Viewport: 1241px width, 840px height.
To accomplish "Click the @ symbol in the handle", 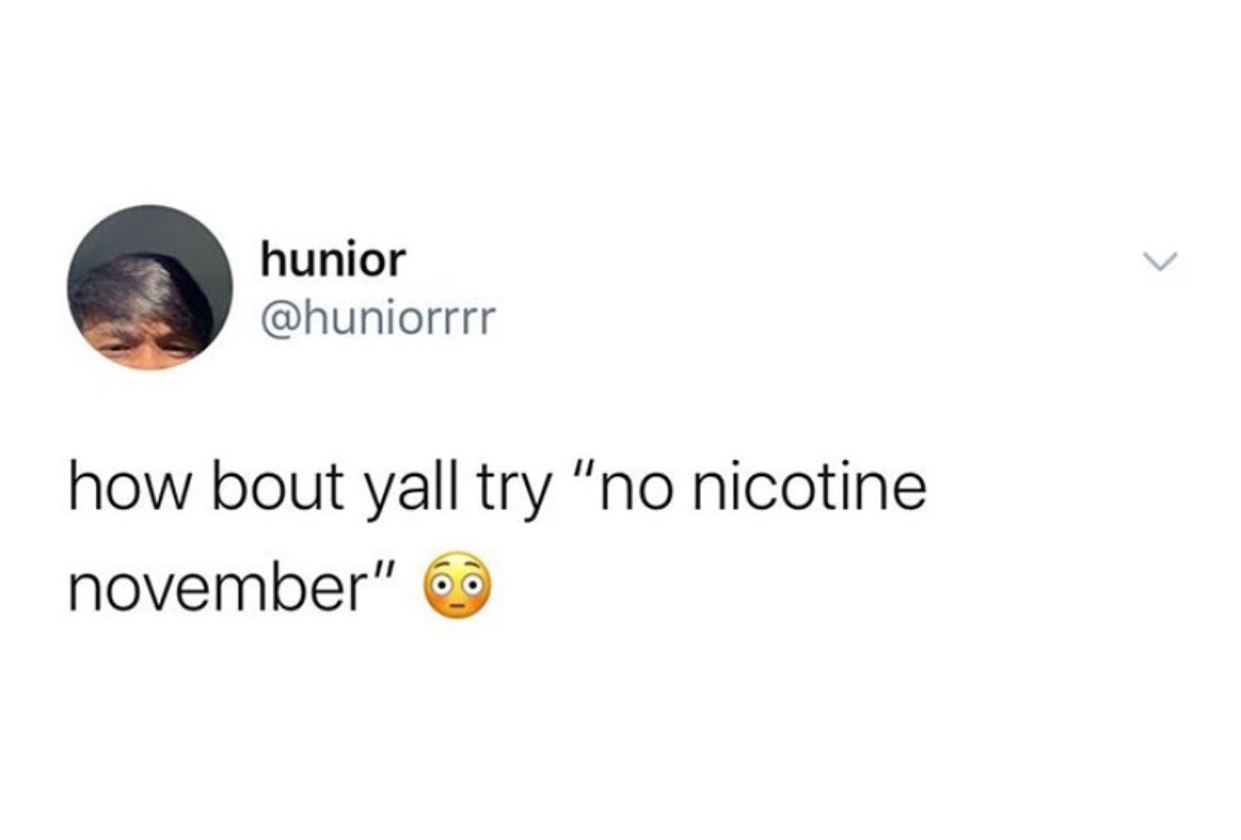I will click(279, 321).
